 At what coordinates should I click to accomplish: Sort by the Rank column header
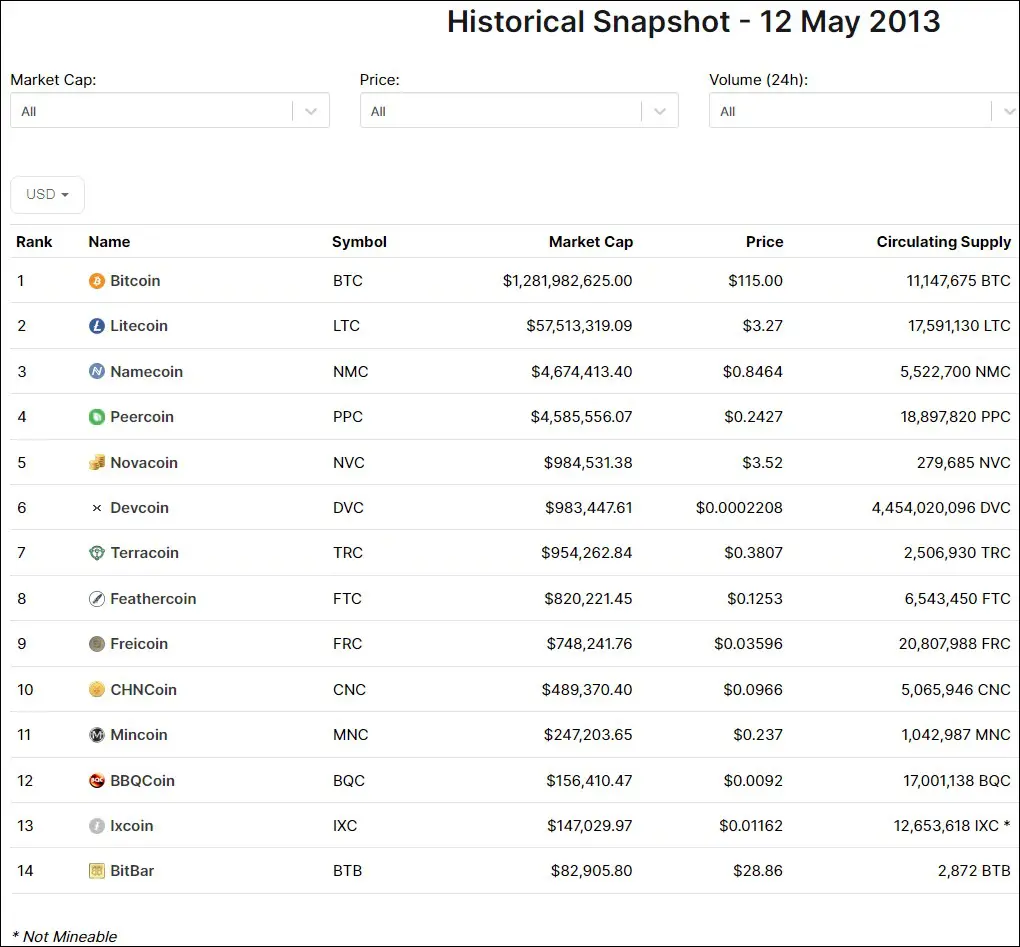pos(34,242)
